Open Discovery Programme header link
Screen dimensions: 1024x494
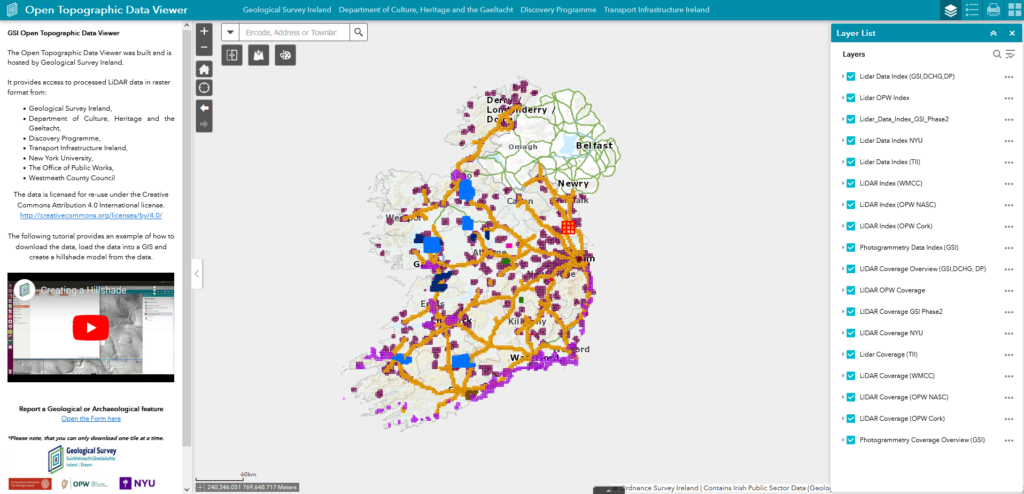(558, 10)
